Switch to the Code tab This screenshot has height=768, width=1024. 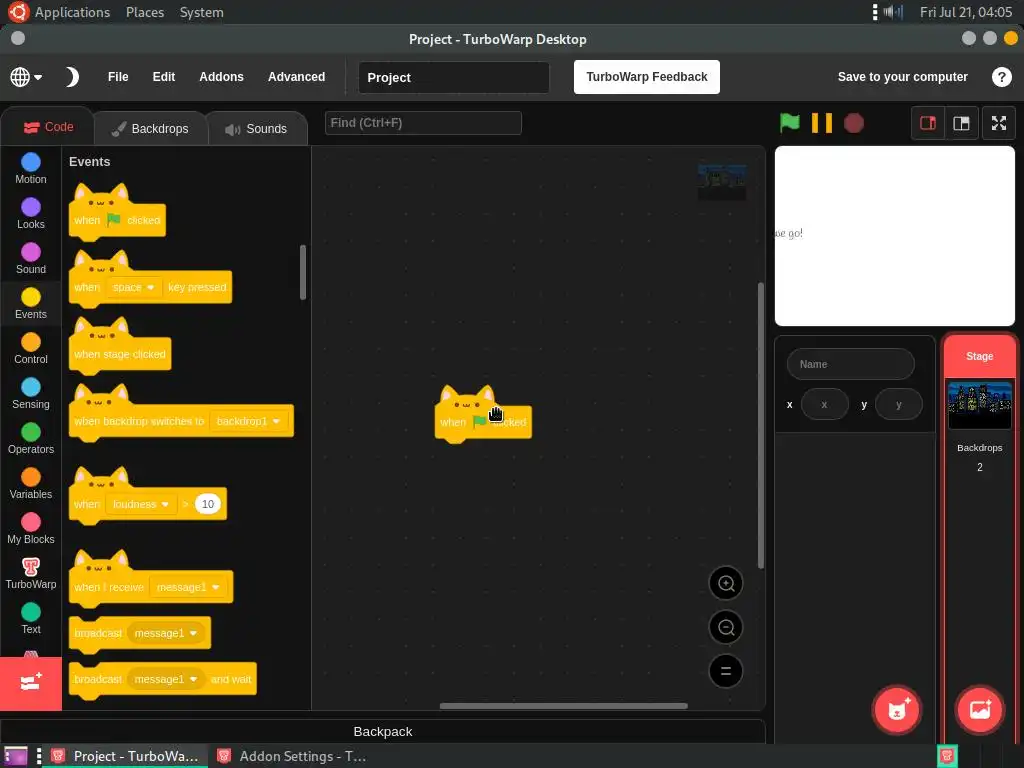click(x=48, y=127)
